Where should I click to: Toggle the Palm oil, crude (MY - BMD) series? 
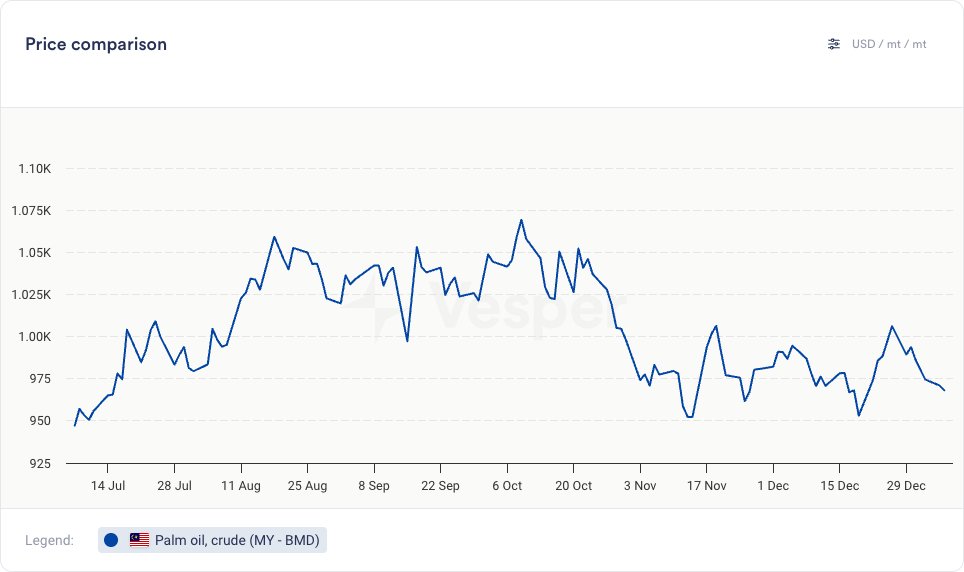pos(238,540)
